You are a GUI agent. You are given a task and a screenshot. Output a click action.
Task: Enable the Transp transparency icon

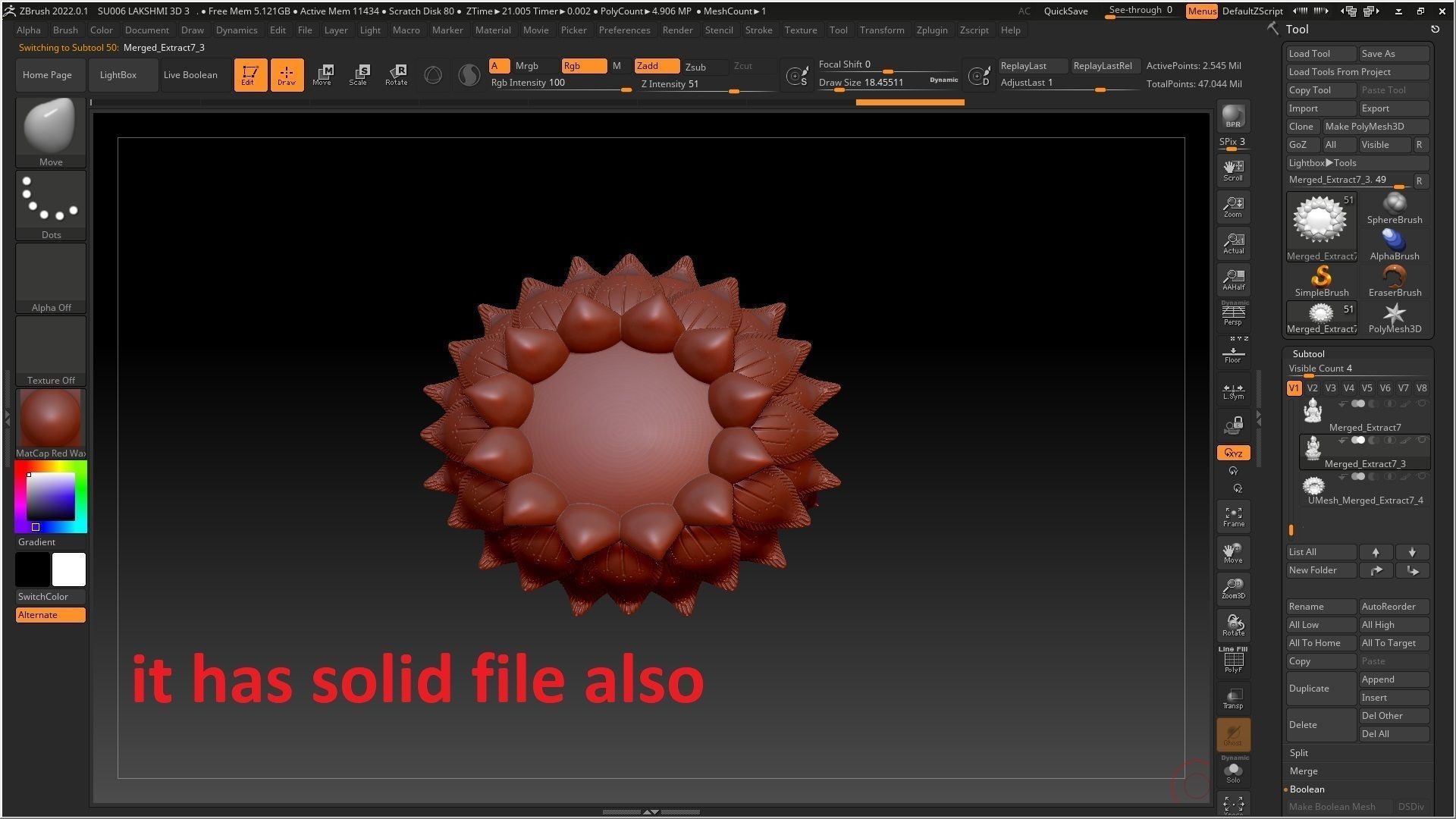(1233, 698)
